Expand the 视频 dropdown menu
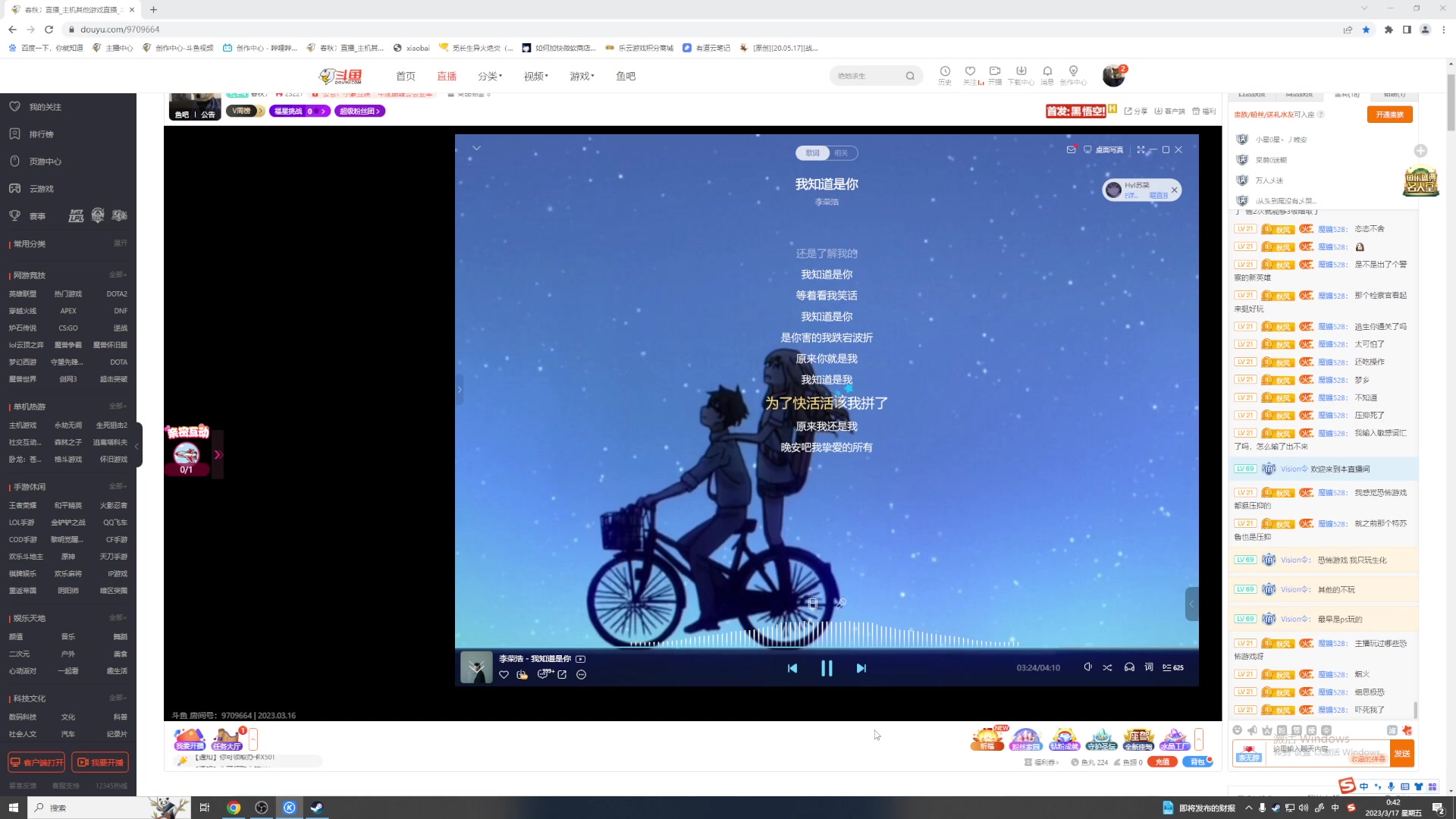 tap(536, 76)
